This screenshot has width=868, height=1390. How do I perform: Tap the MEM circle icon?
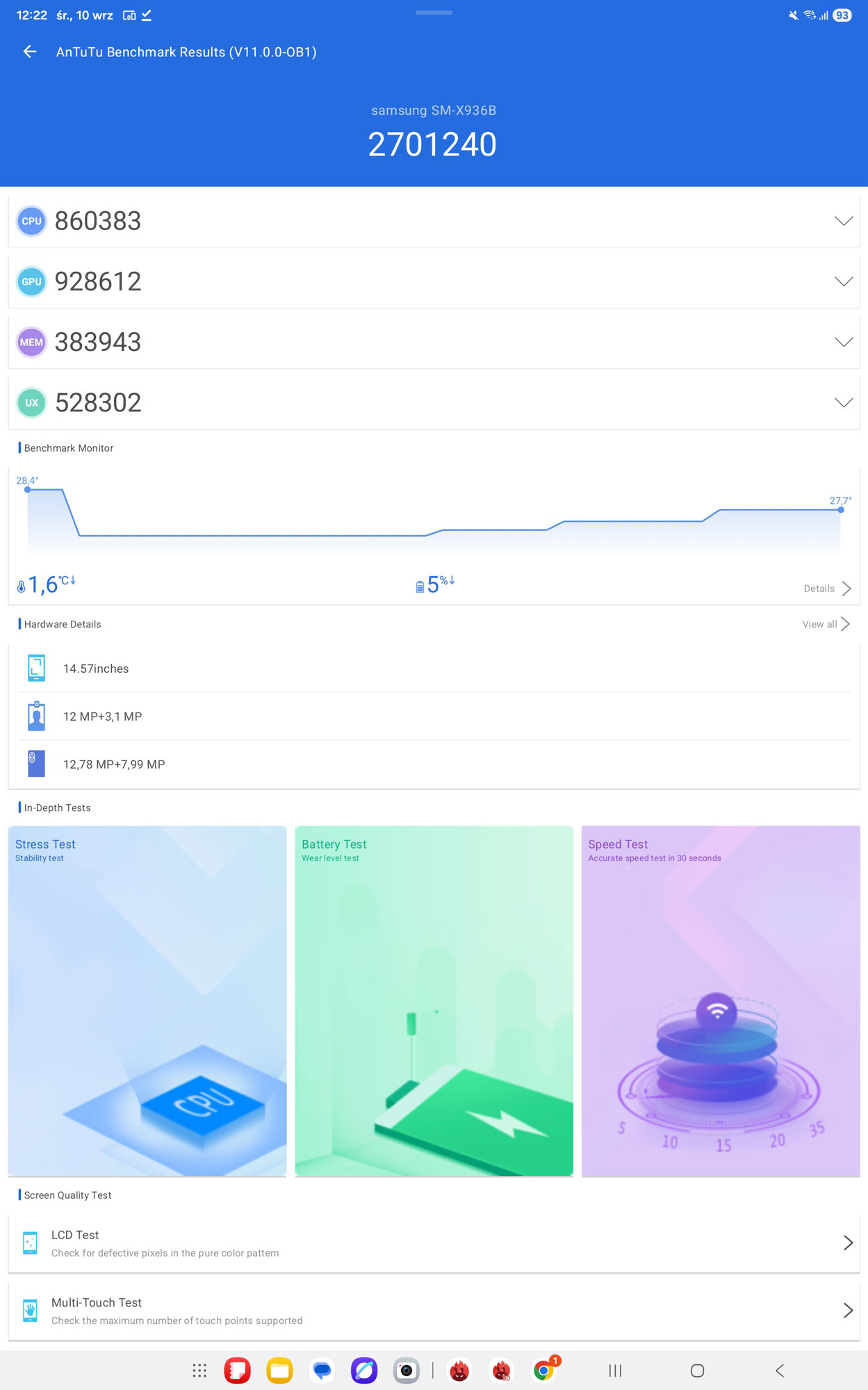click(x=31, y=342)
